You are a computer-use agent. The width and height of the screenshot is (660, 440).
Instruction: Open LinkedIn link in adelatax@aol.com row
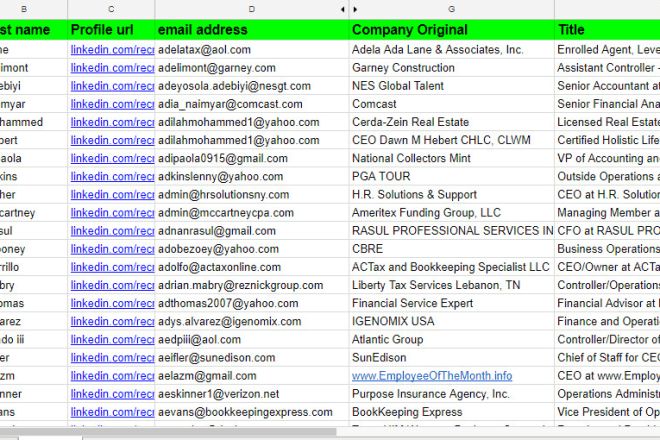click(x=112, y=50)
